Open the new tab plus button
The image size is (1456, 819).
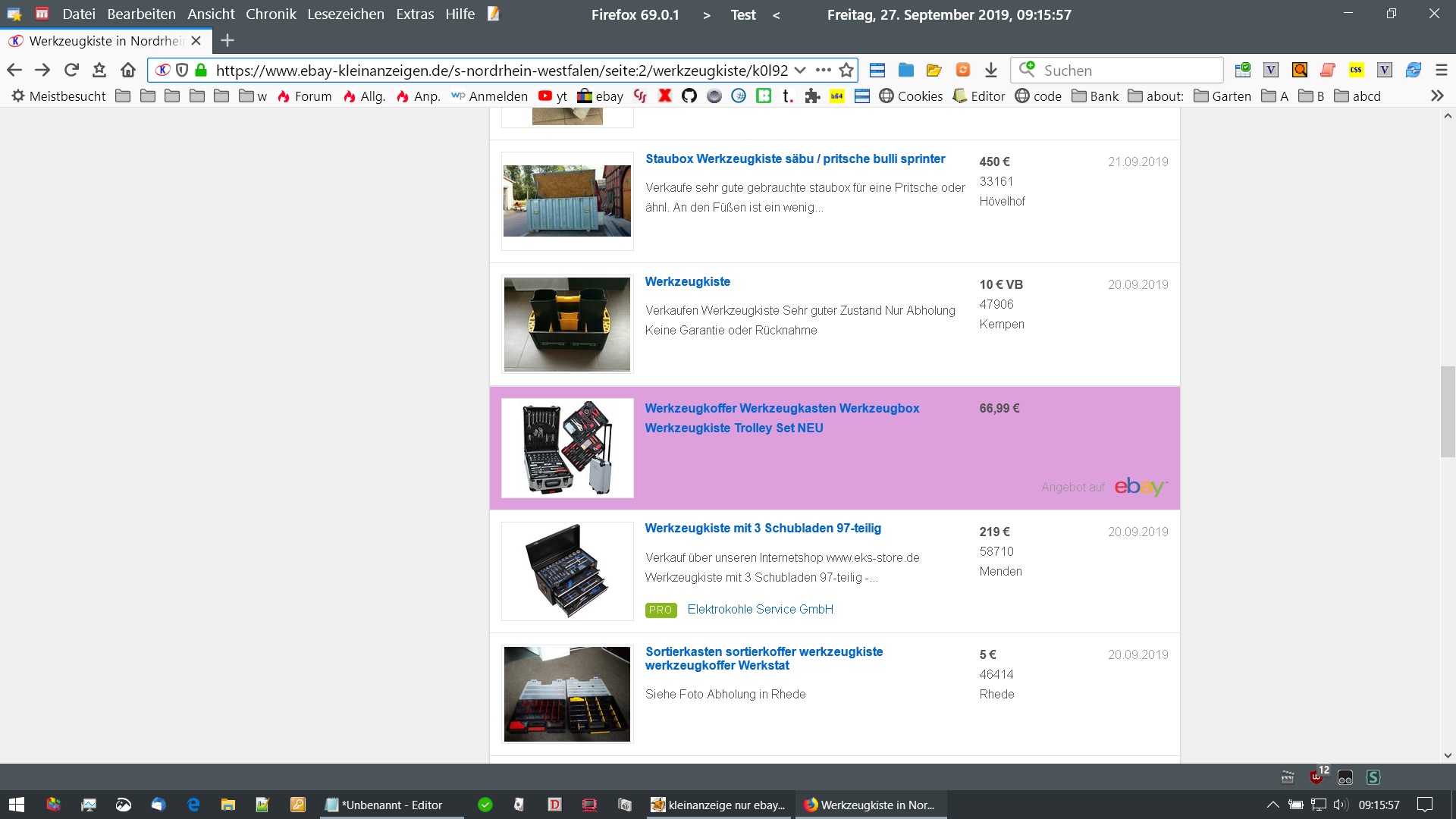[227, 40]
